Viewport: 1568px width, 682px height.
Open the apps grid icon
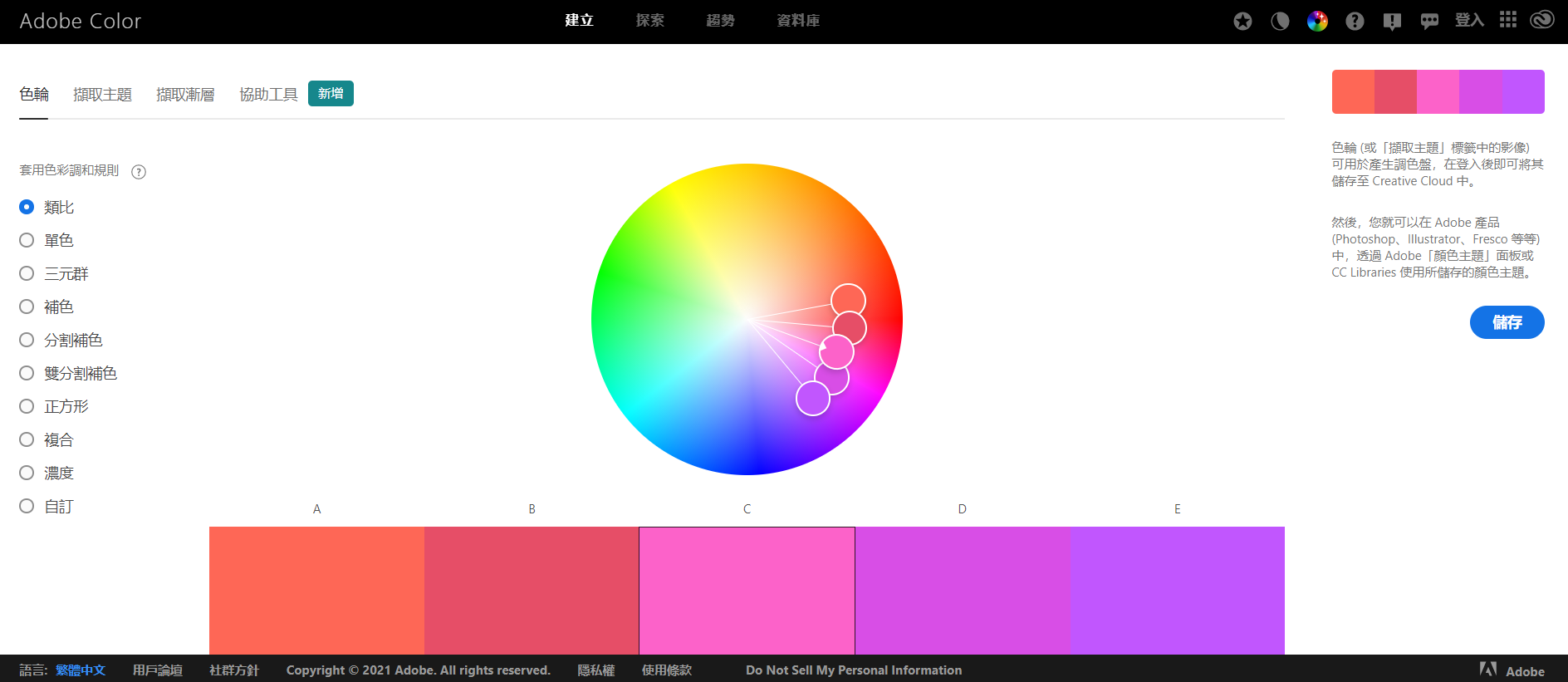[1508, 20]
